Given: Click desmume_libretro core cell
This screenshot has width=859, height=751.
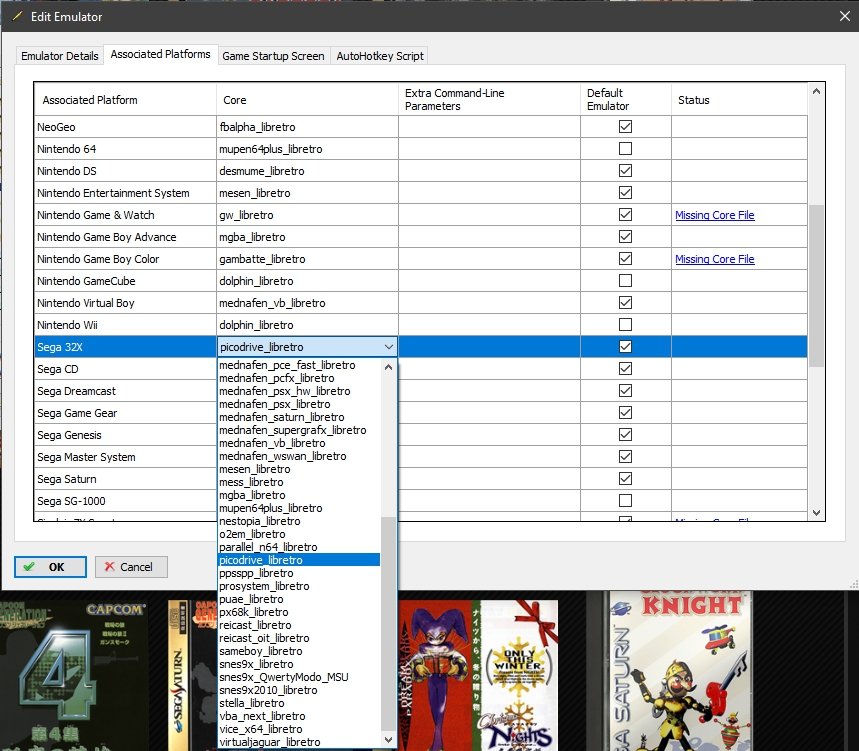Looking at the screenshot, I should click(307, 171).
